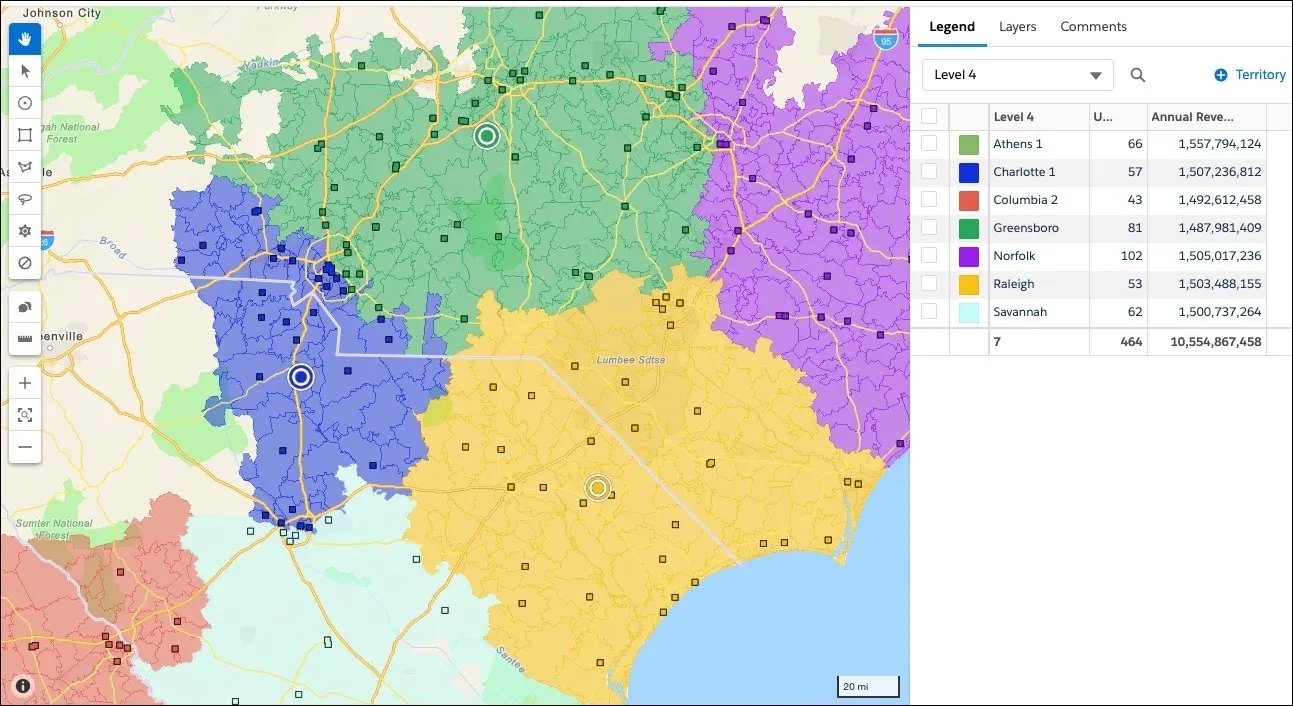
Task: Click the Athens 1 green color swatch
Action: (968, 144)
